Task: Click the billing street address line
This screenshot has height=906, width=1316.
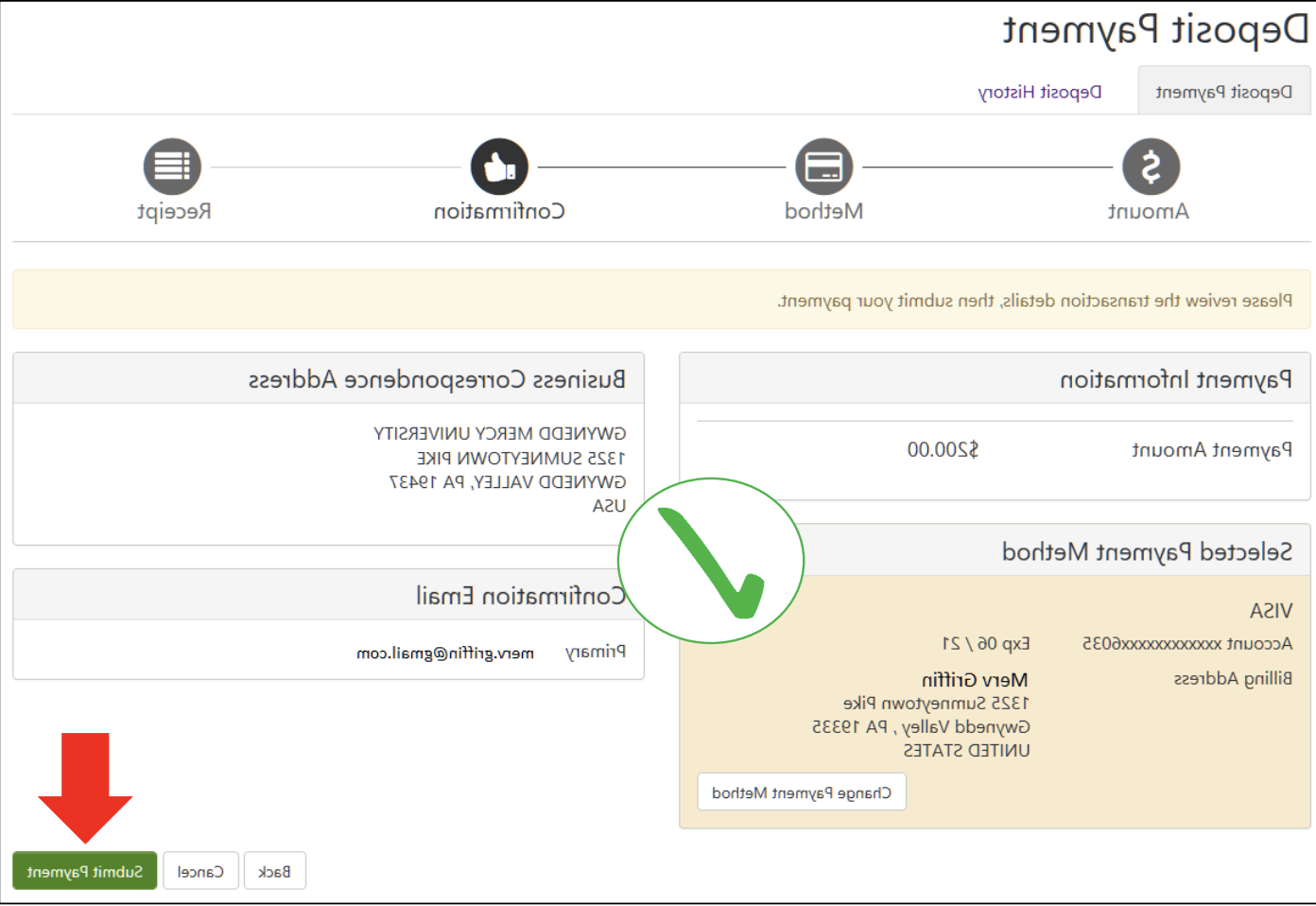Action: tap(936, 704)
